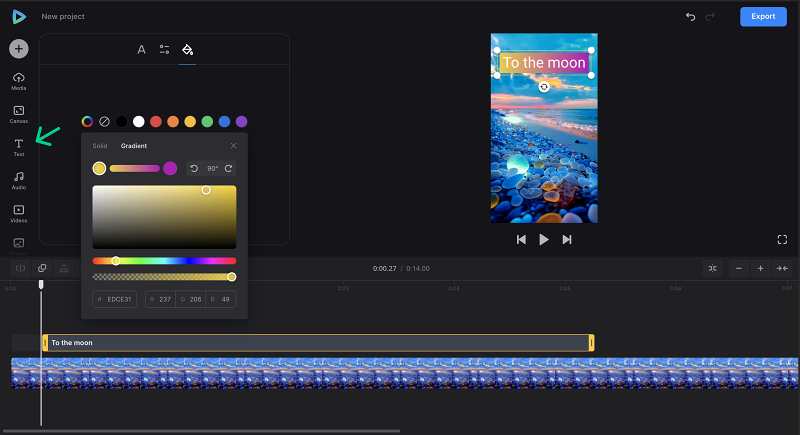Viewport: 800px width, 435px height.
Task: Open the Videos library panel
Action: pyautogui.click(x=19, y=213)
